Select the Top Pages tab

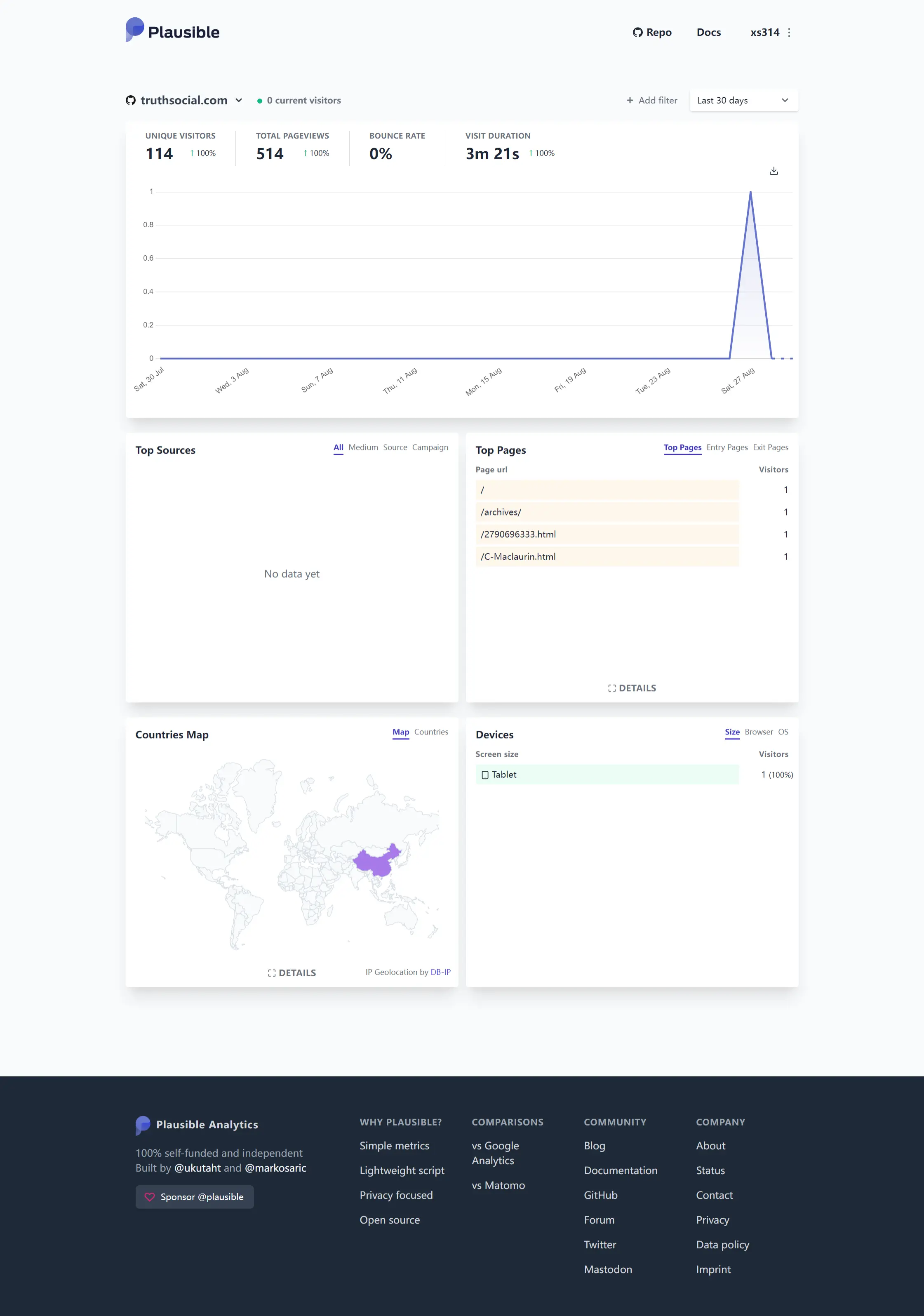(683, 447)
